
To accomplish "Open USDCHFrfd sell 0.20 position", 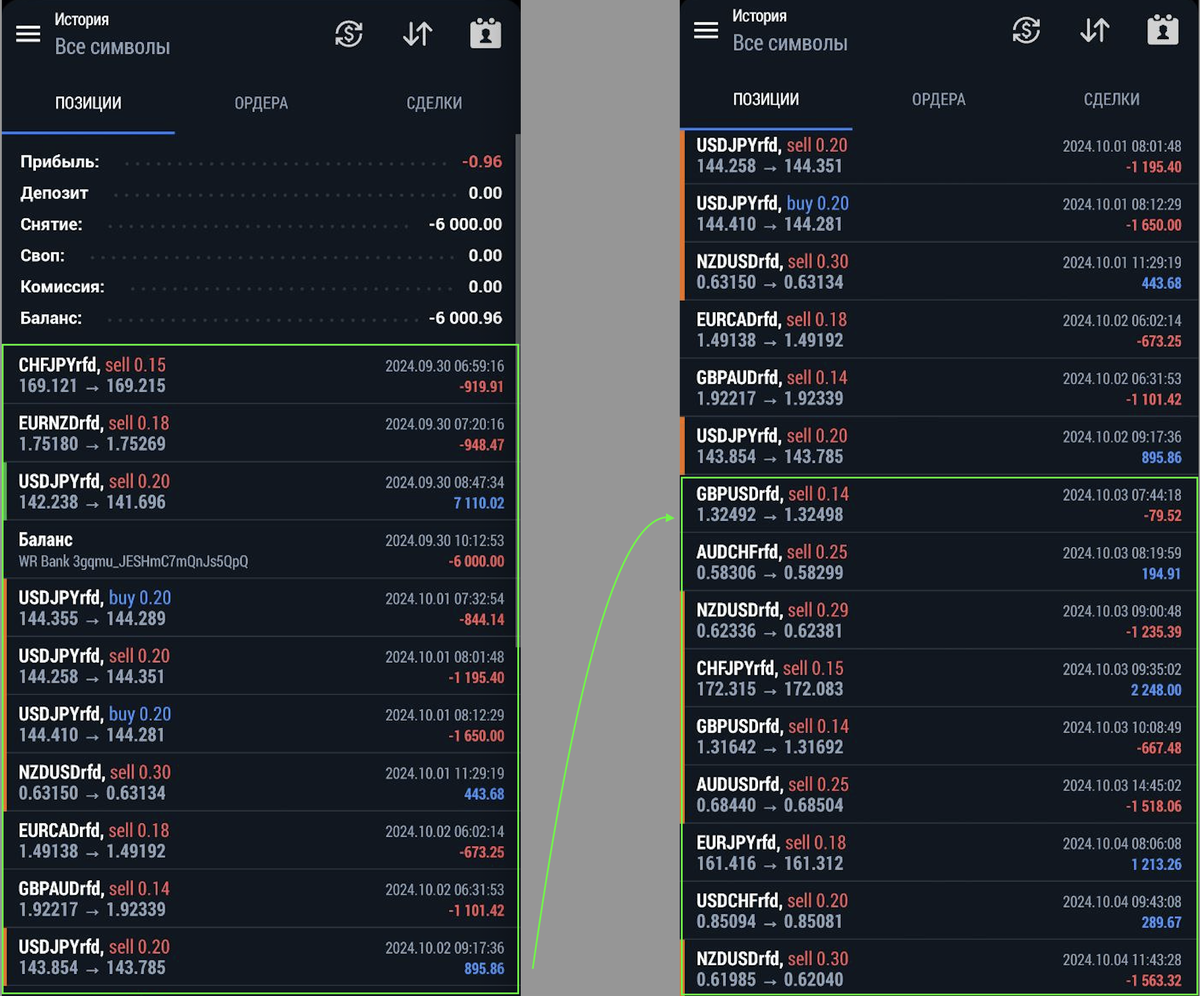I will 939,910.
